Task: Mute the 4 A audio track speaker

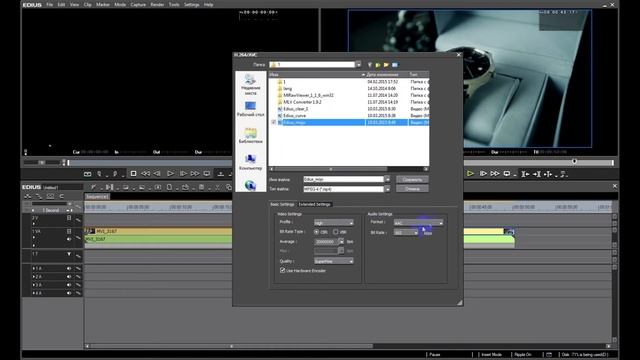Action: point(69,293)
